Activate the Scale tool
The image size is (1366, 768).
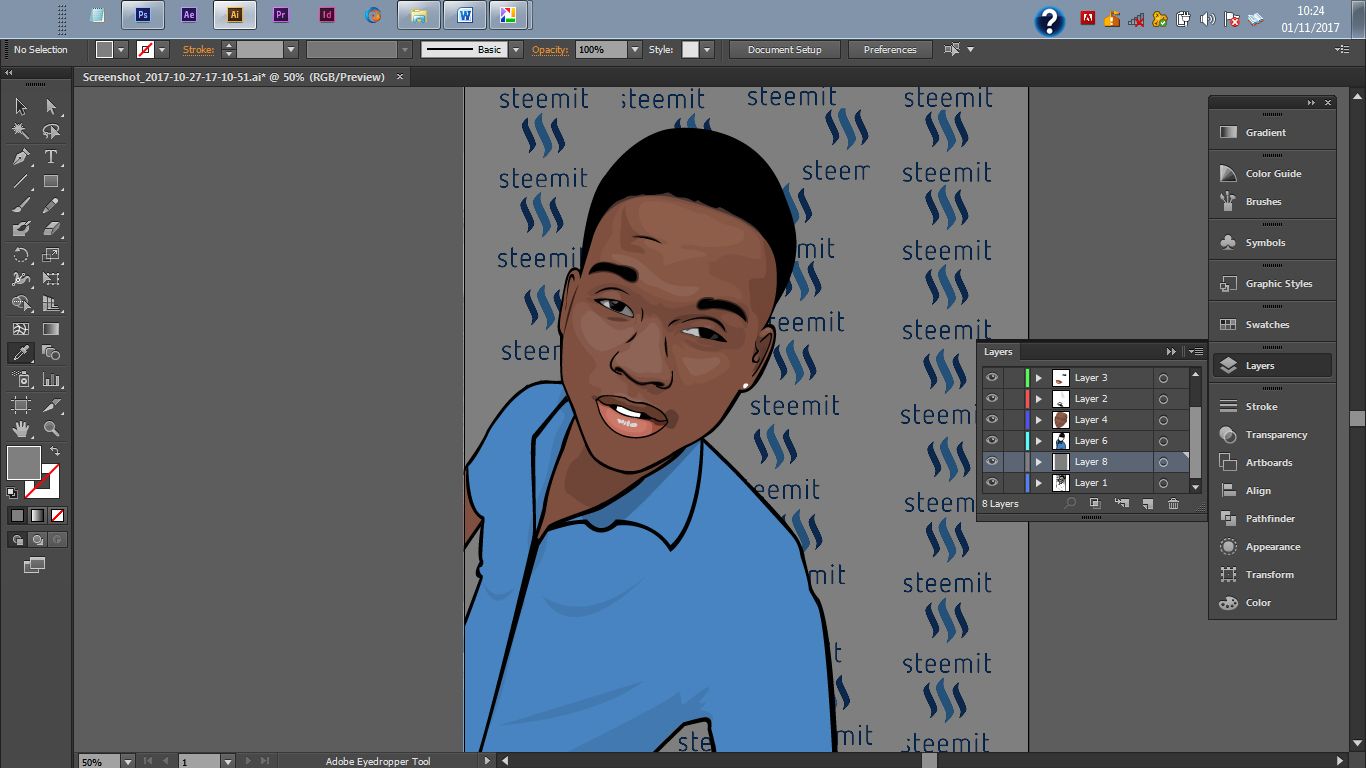[51, 255]
